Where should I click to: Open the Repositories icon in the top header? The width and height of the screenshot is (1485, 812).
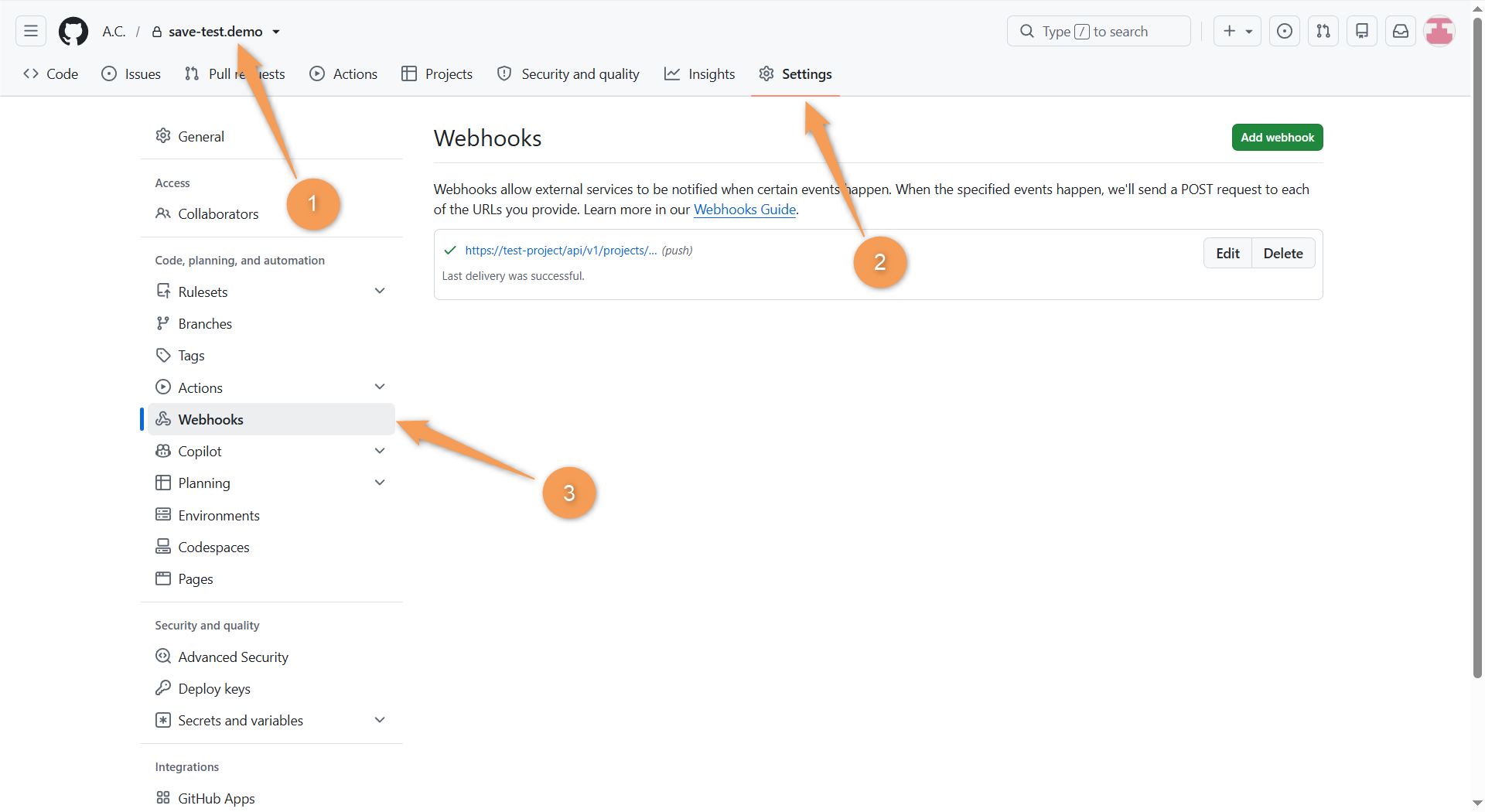point(1361,31)
